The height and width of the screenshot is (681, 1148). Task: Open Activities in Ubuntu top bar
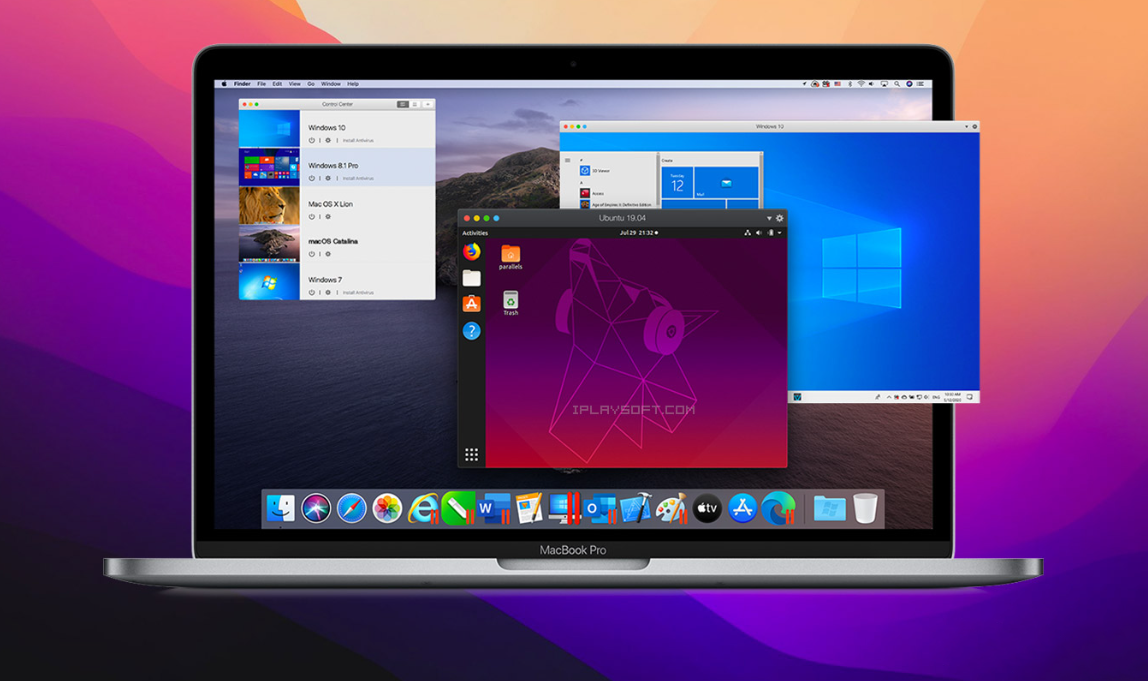[475, 233]
